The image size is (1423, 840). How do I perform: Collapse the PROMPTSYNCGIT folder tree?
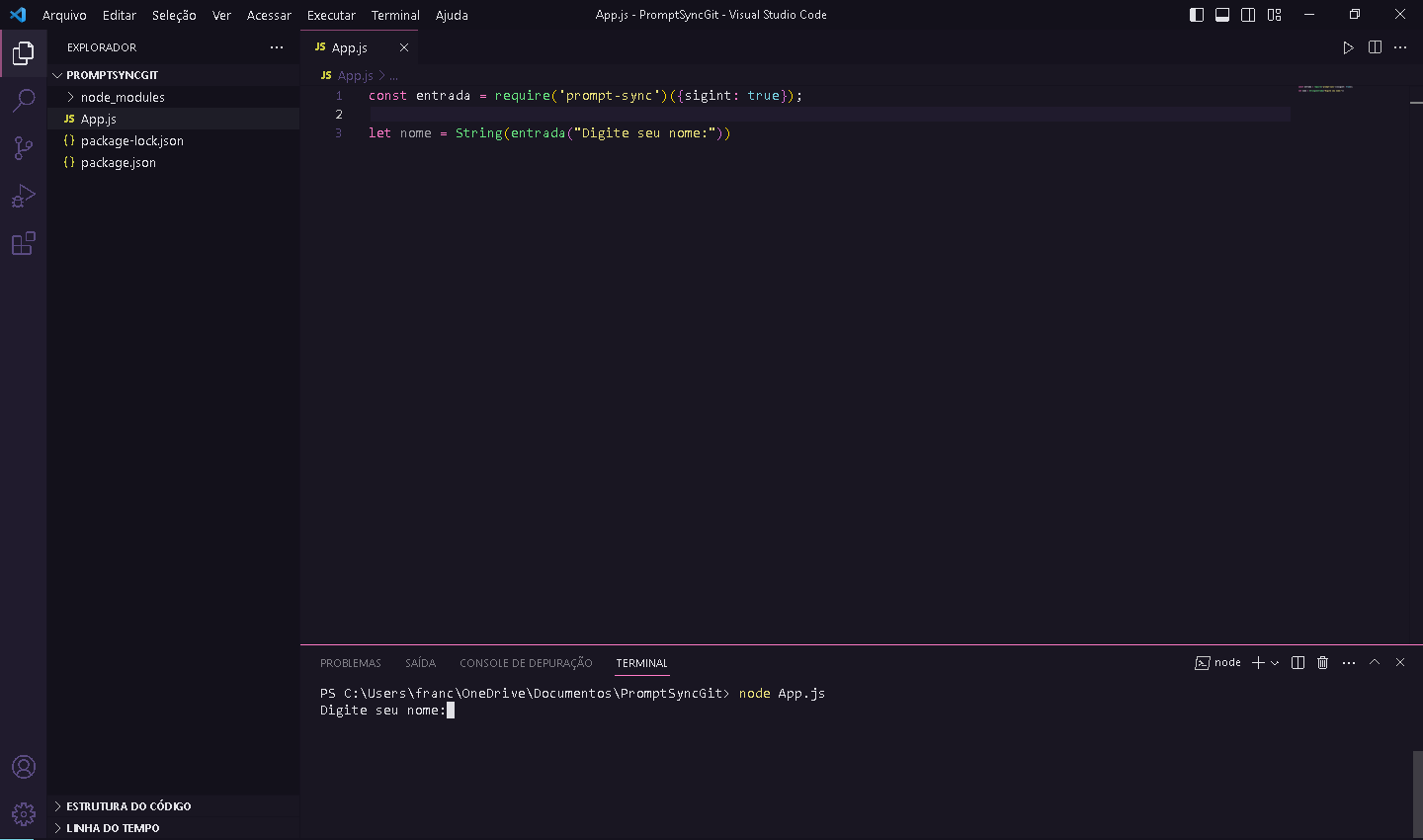57,74
